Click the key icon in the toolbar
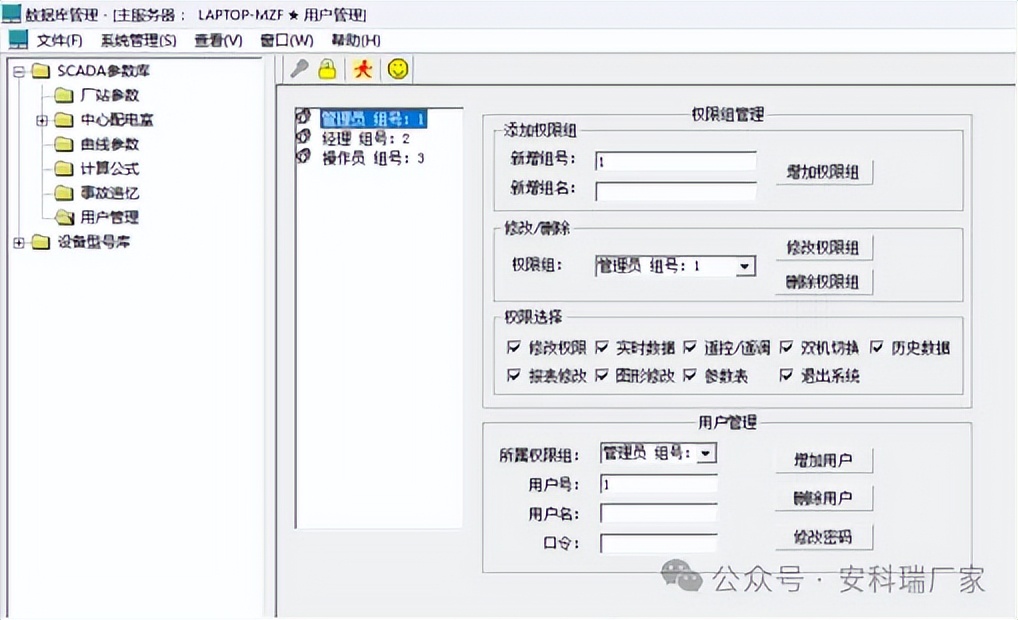This screenshot has height=620, width=1018. pos(299,68)
